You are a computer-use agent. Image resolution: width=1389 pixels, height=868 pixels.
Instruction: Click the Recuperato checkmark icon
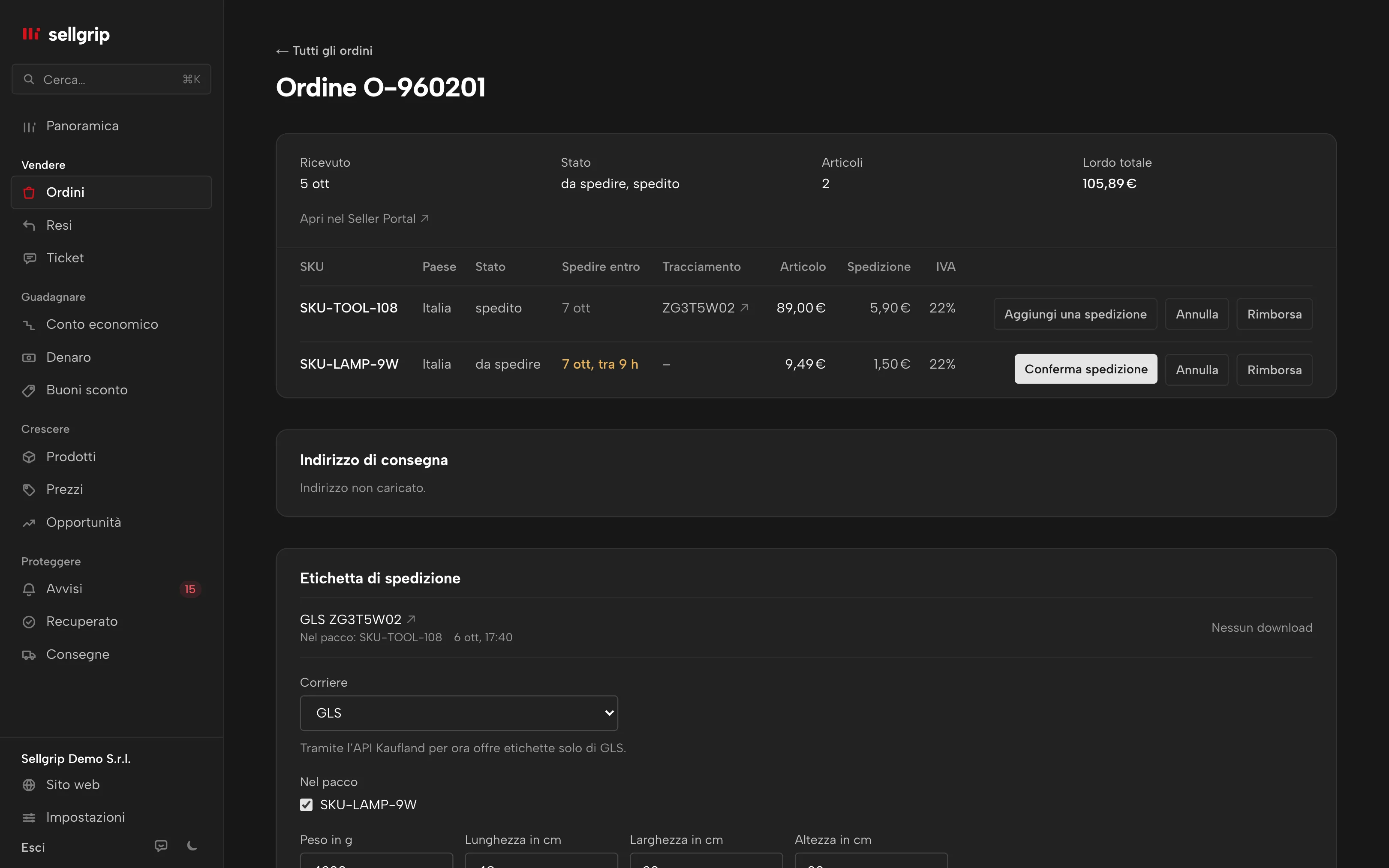pos(29,622)
